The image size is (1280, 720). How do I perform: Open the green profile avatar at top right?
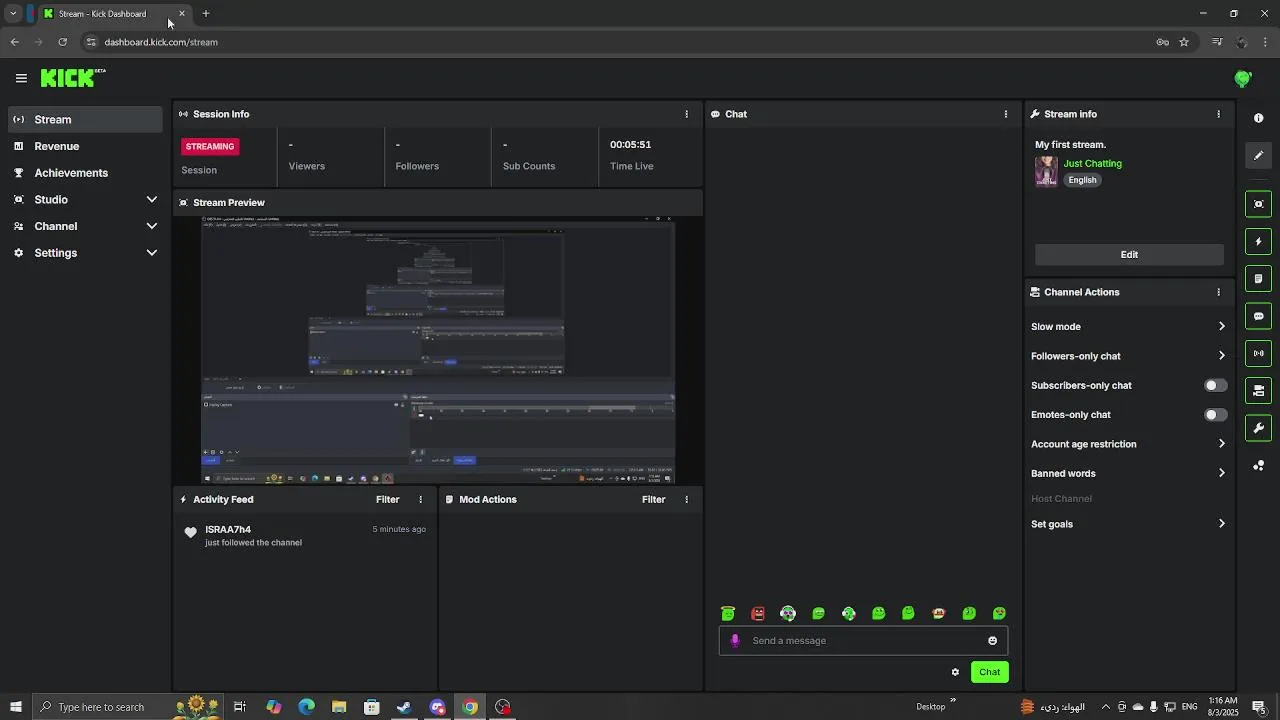1243,78
